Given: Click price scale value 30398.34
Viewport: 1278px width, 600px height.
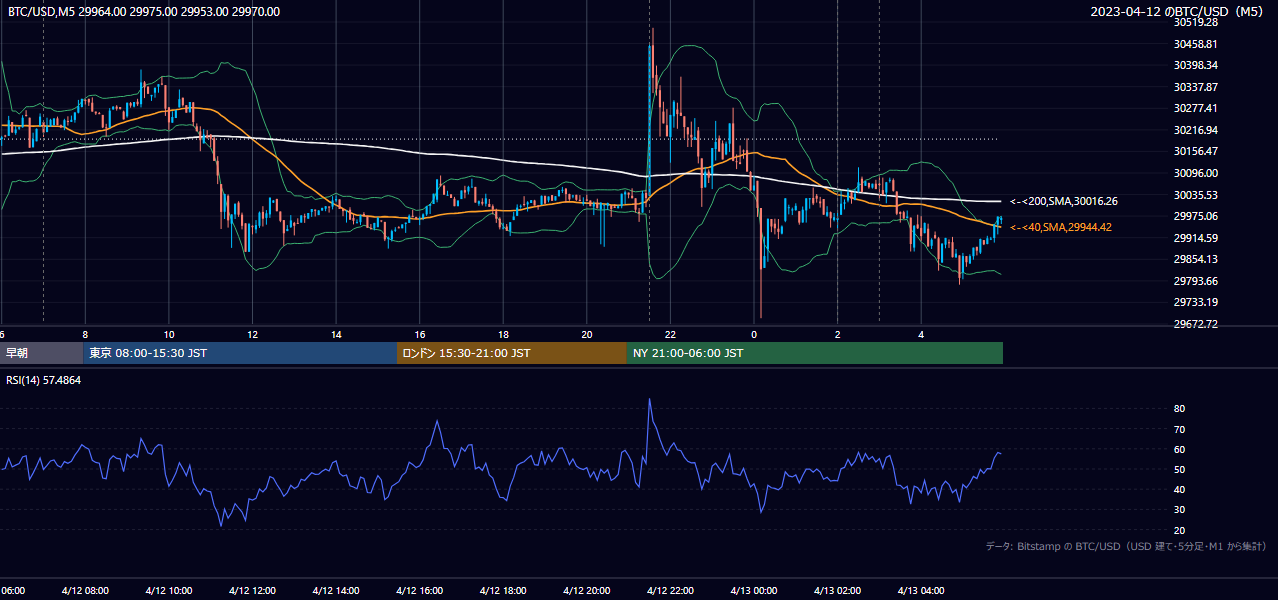Looking at the screenshot, I should [1195, 65].
